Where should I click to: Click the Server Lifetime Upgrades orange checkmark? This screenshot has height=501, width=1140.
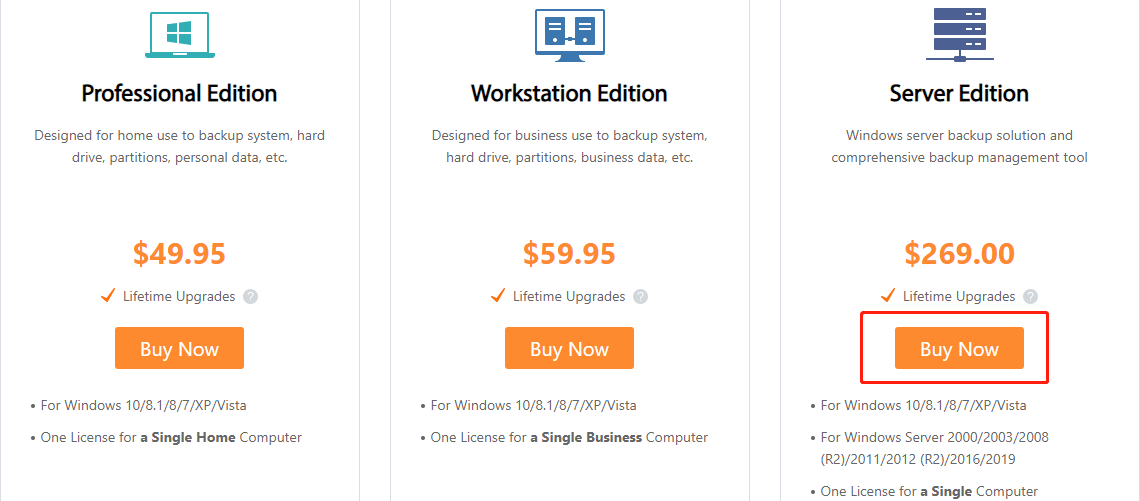pos(888,296)
